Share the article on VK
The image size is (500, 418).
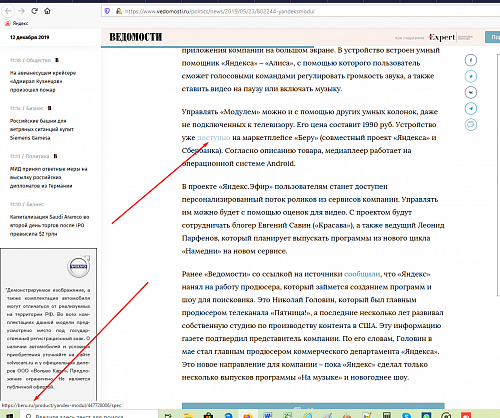click(x=471, y=92)
